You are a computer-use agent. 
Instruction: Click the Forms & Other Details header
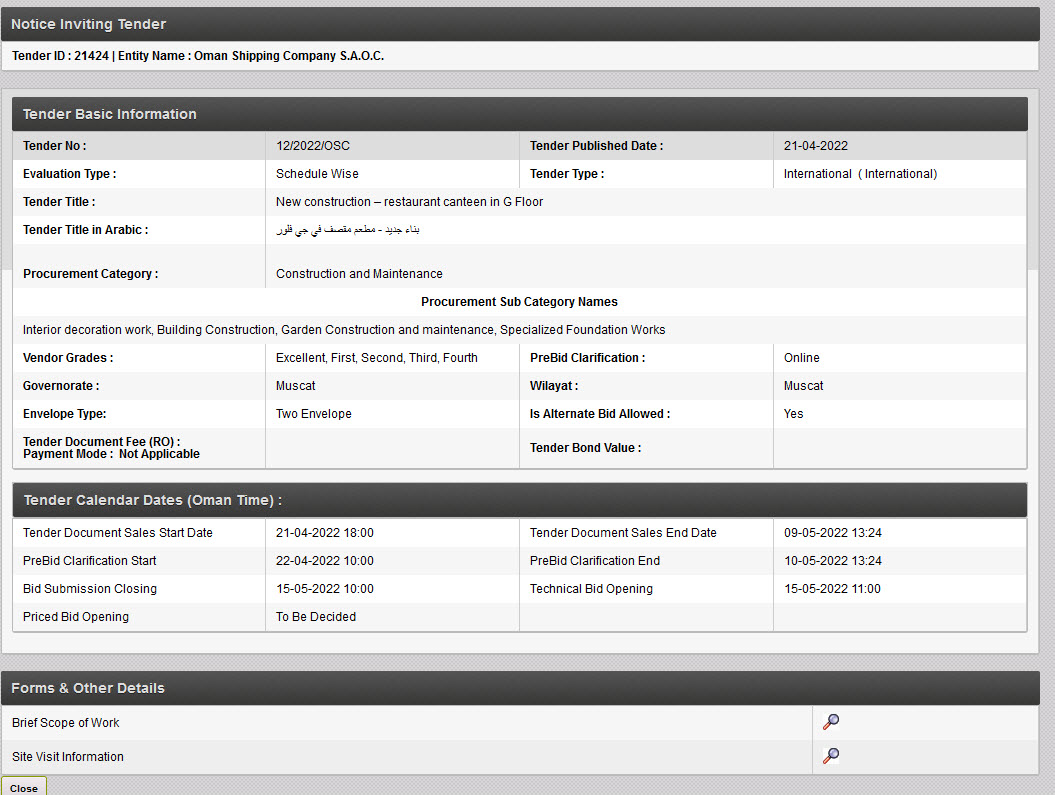[88, 688]
